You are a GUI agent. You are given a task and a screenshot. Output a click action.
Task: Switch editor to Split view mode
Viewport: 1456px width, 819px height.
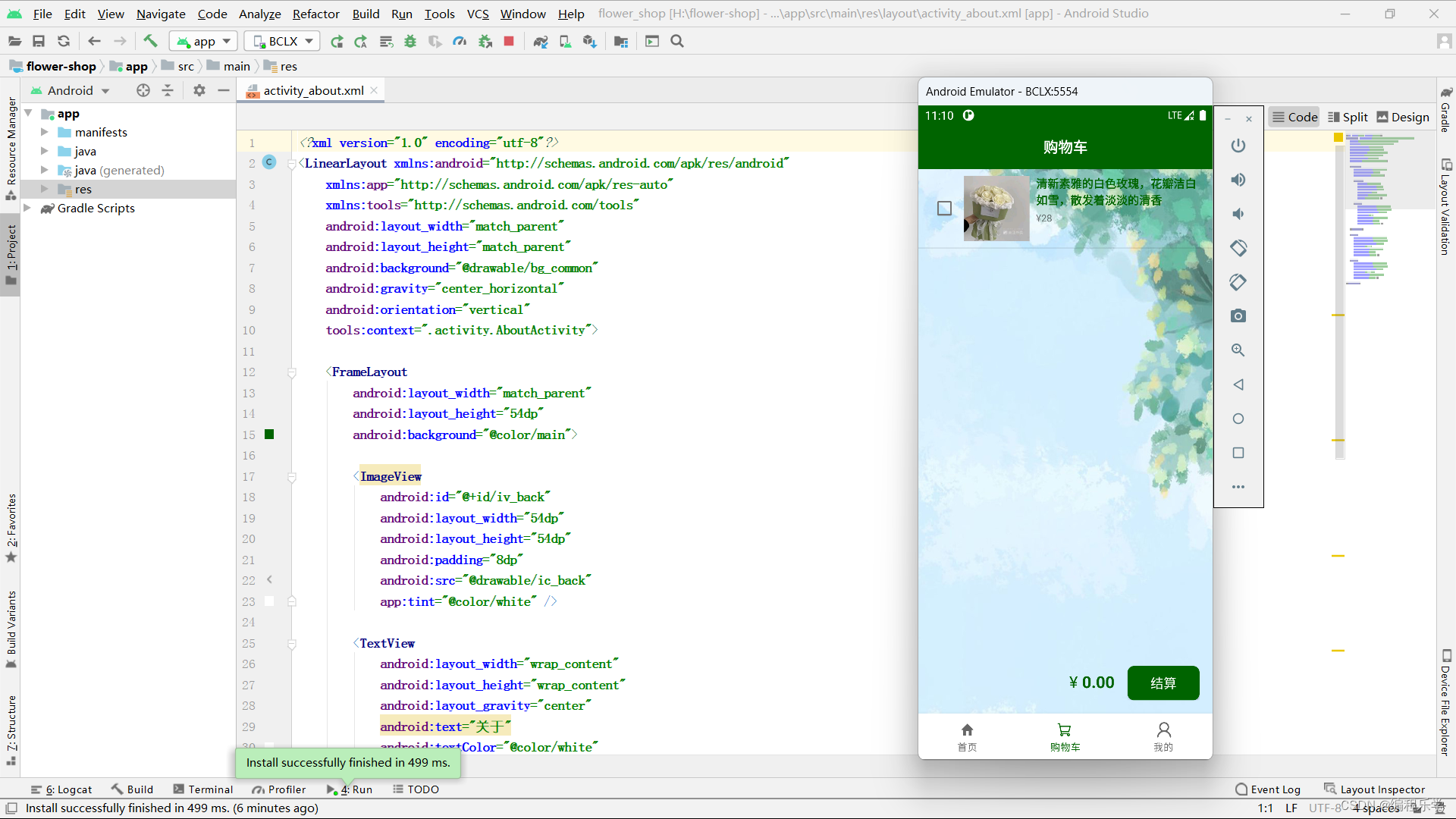(x=1348, y=117)
